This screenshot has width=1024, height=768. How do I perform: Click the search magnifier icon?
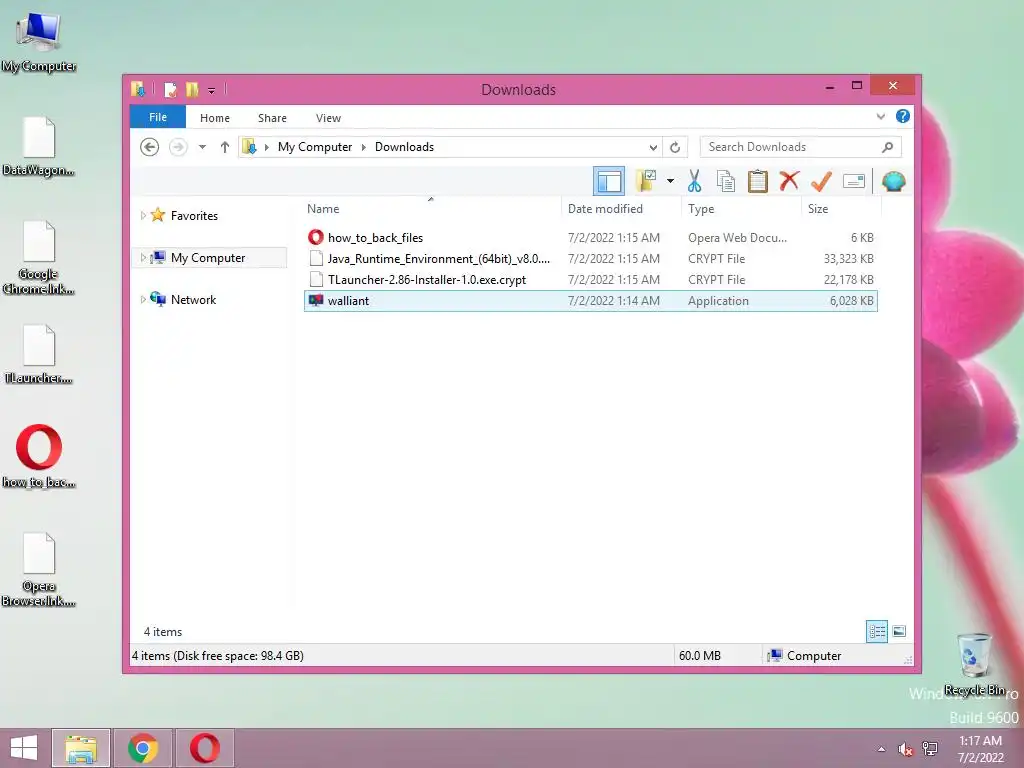[x=887, y=147]
